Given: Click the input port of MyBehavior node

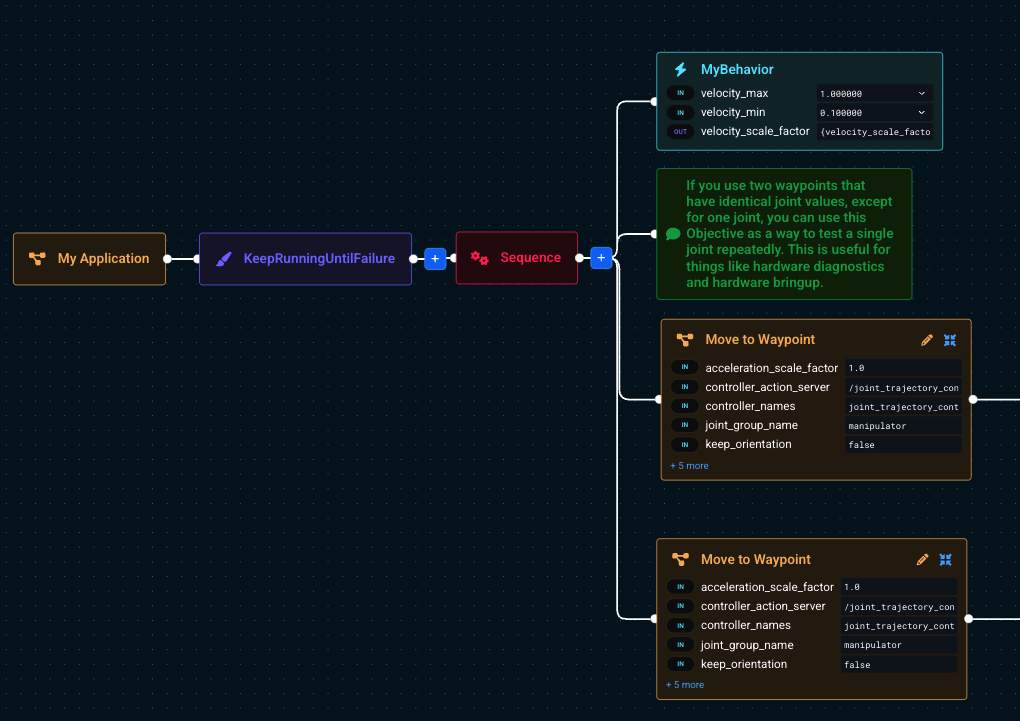Looking at the screenshot, I should [654, 102].
